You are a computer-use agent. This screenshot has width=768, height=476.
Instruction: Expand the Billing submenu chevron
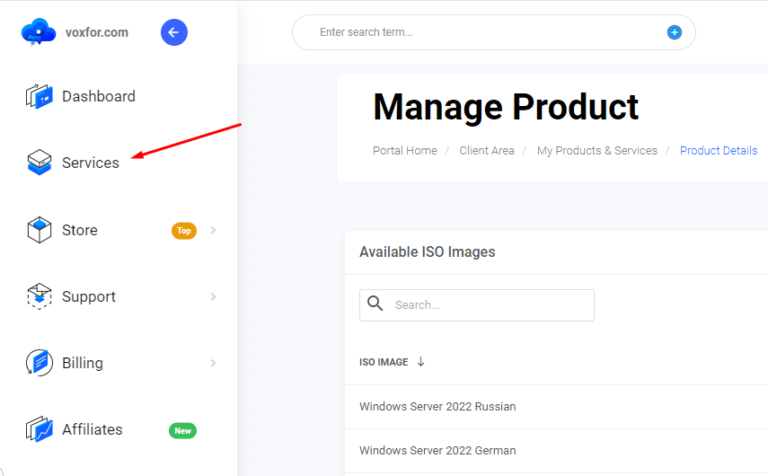click(213, 363)
